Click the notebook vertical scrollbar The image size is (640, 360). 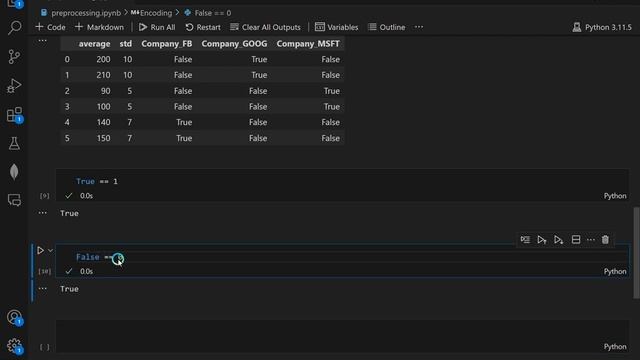[636, 253]
